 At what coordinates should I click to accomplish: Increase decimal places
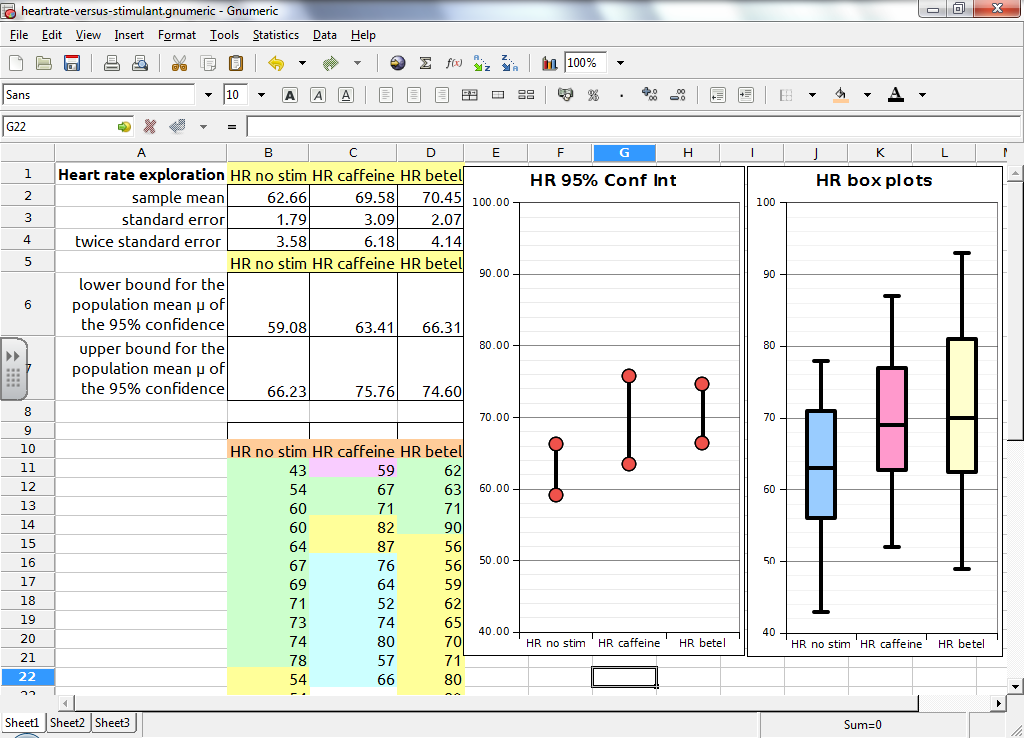coord(650,95)
